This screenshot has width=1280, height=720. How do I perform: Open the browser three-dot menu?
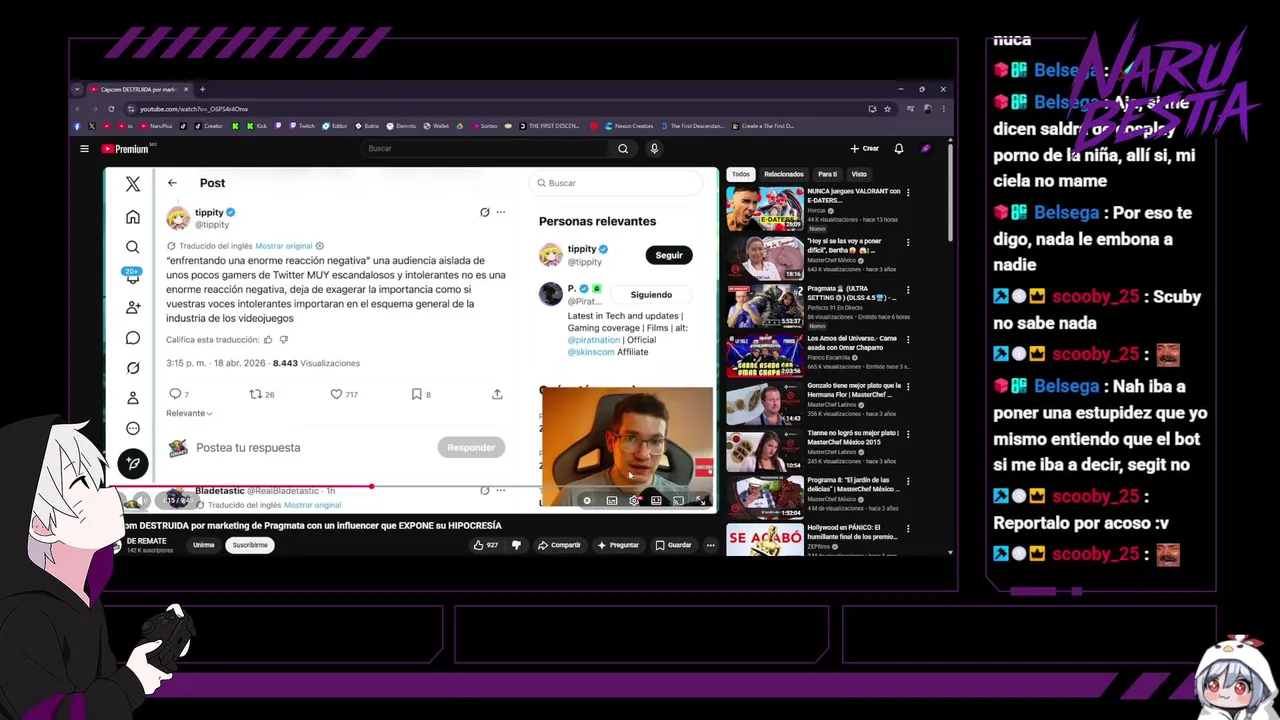click(x=944, y=109)
